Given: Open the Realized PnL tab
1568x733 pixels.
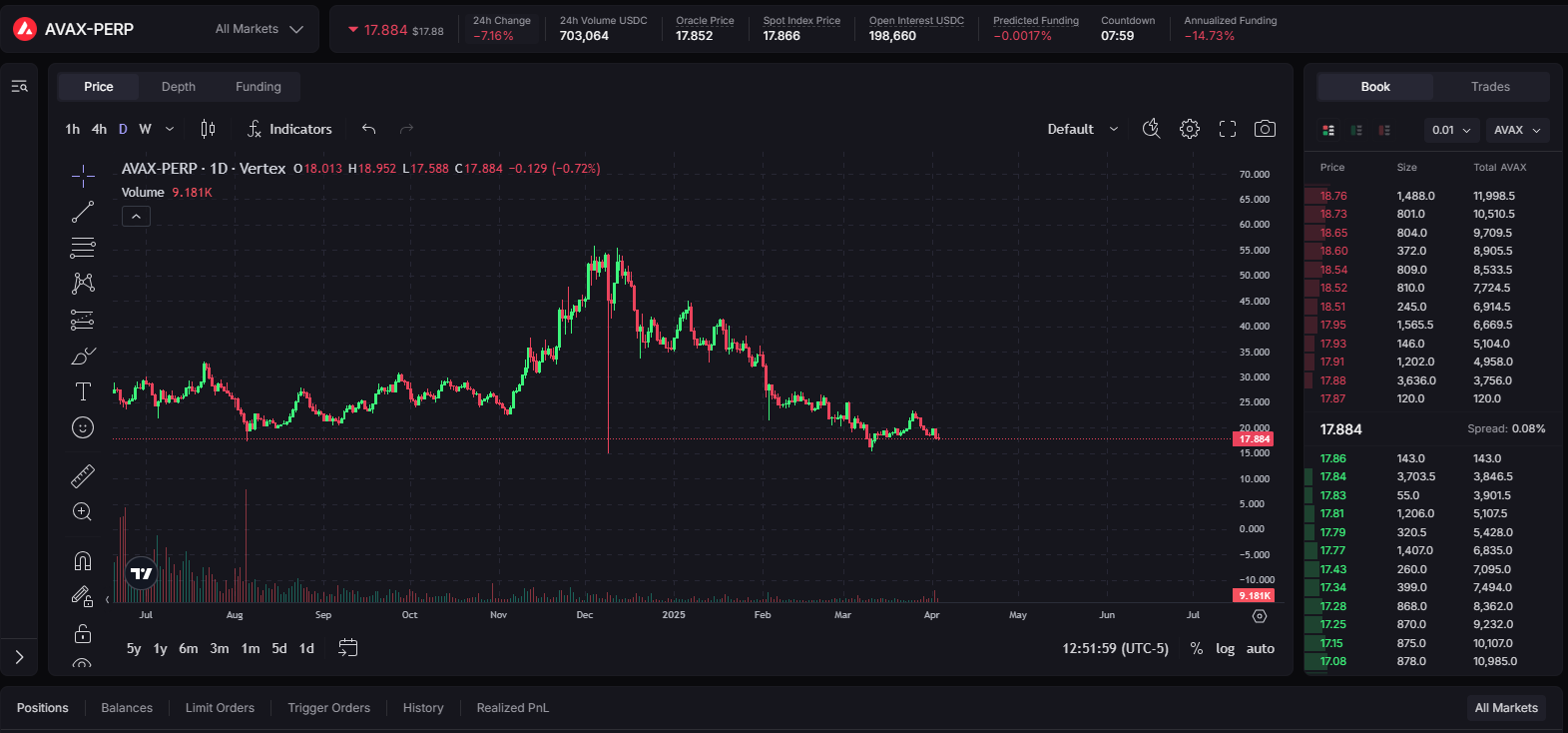Looking at the screenshot, I should click(513, 708).
